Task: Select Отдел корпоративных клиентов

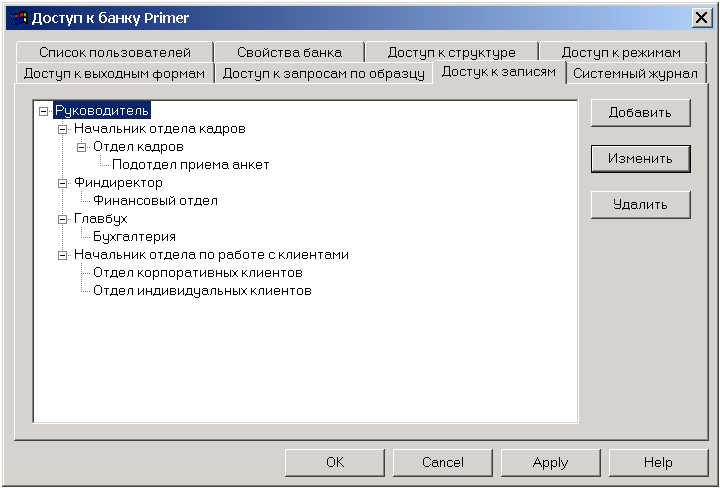Action: (x=198, y=273)
